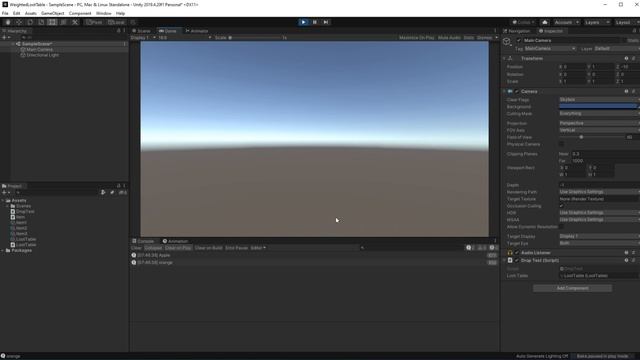Viewport: 640px width, 360px height.
Task: Open the File menu
Action: (x=5, y=13)
